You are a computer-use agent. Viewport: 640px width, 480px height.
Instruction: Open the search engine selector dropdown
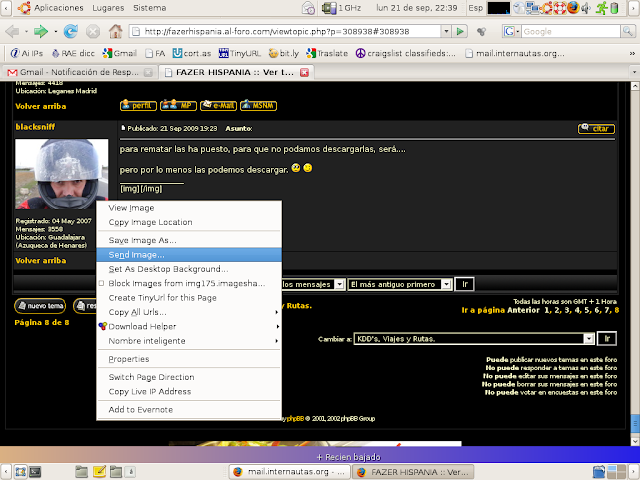[x=512, y=31]
